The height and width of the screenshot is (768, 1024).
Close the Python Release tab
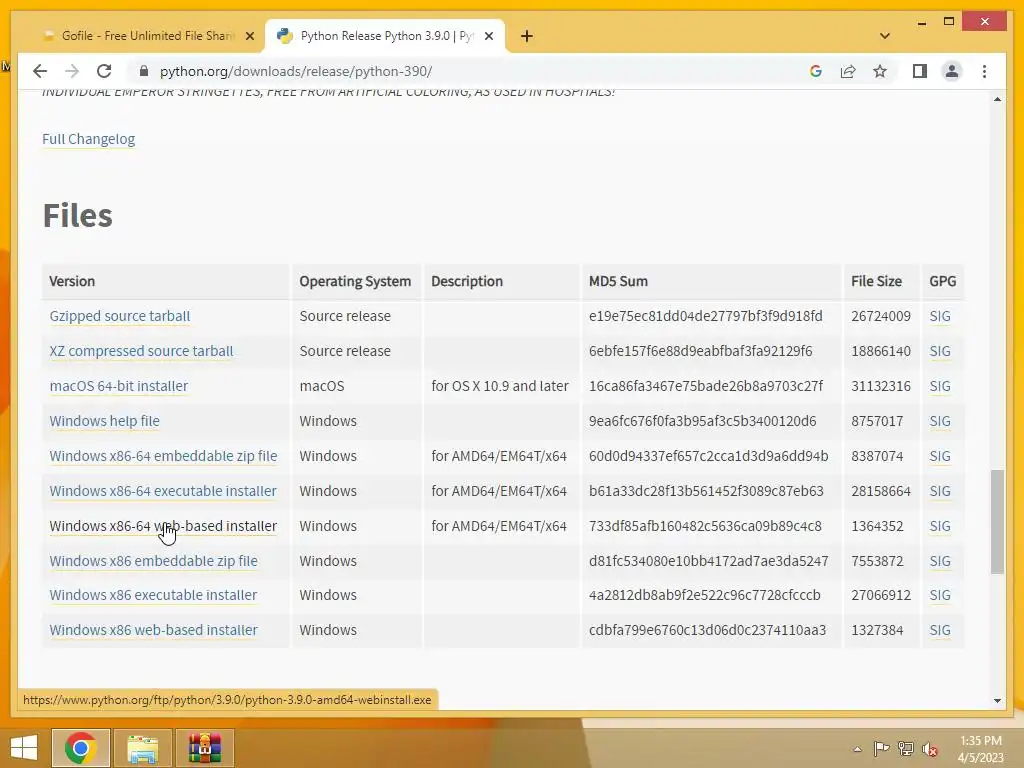(x=488, y=37)
